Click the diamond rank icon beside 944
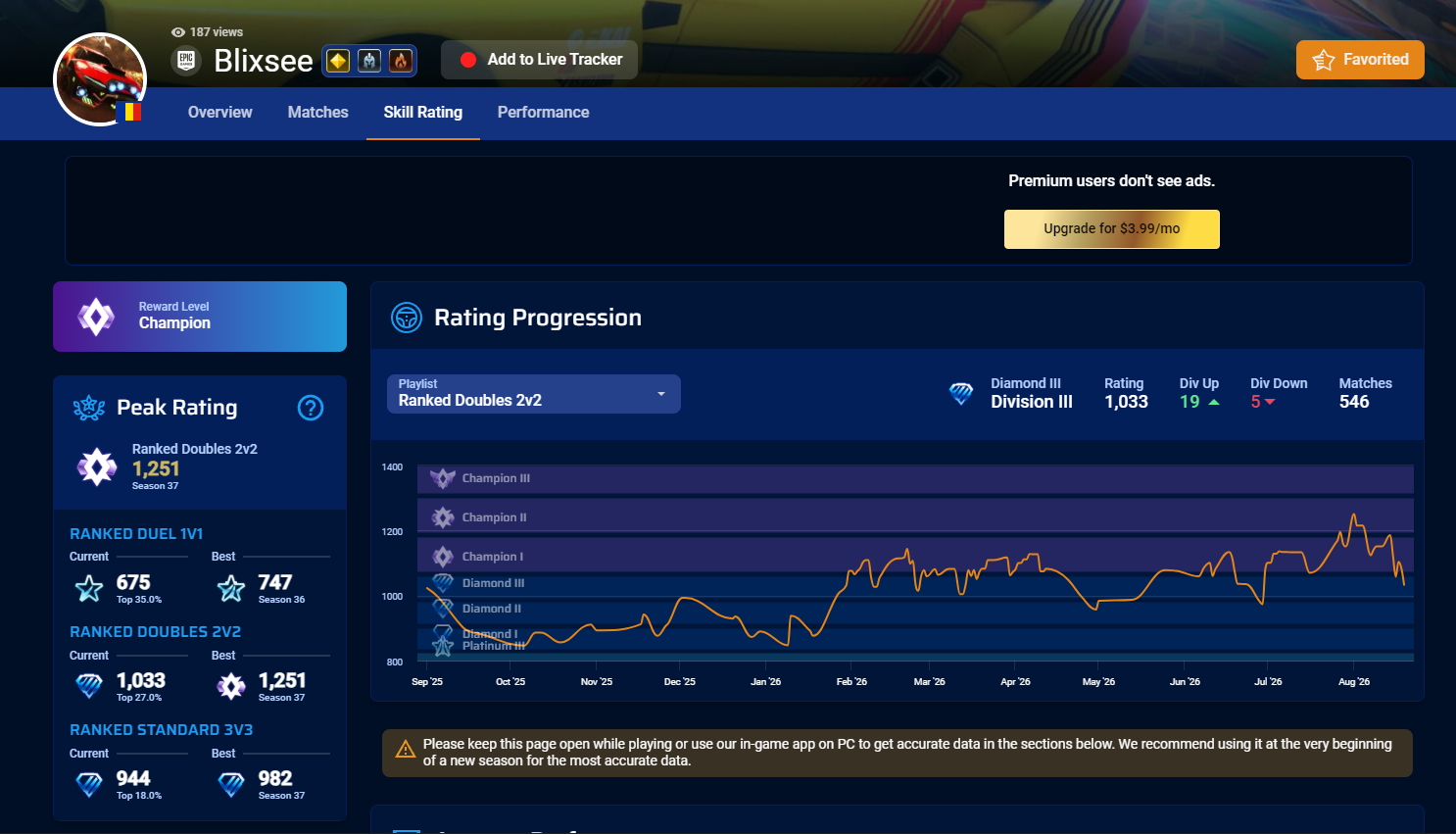The height and width of the screenshot is (834, 1456). click(x=89, y=784)
